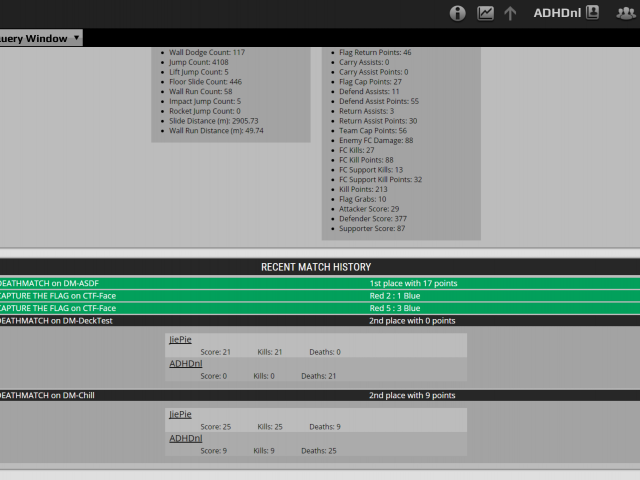Click the Slide Distance stat entry
640x480 pixels.
(x=213, y=120)
